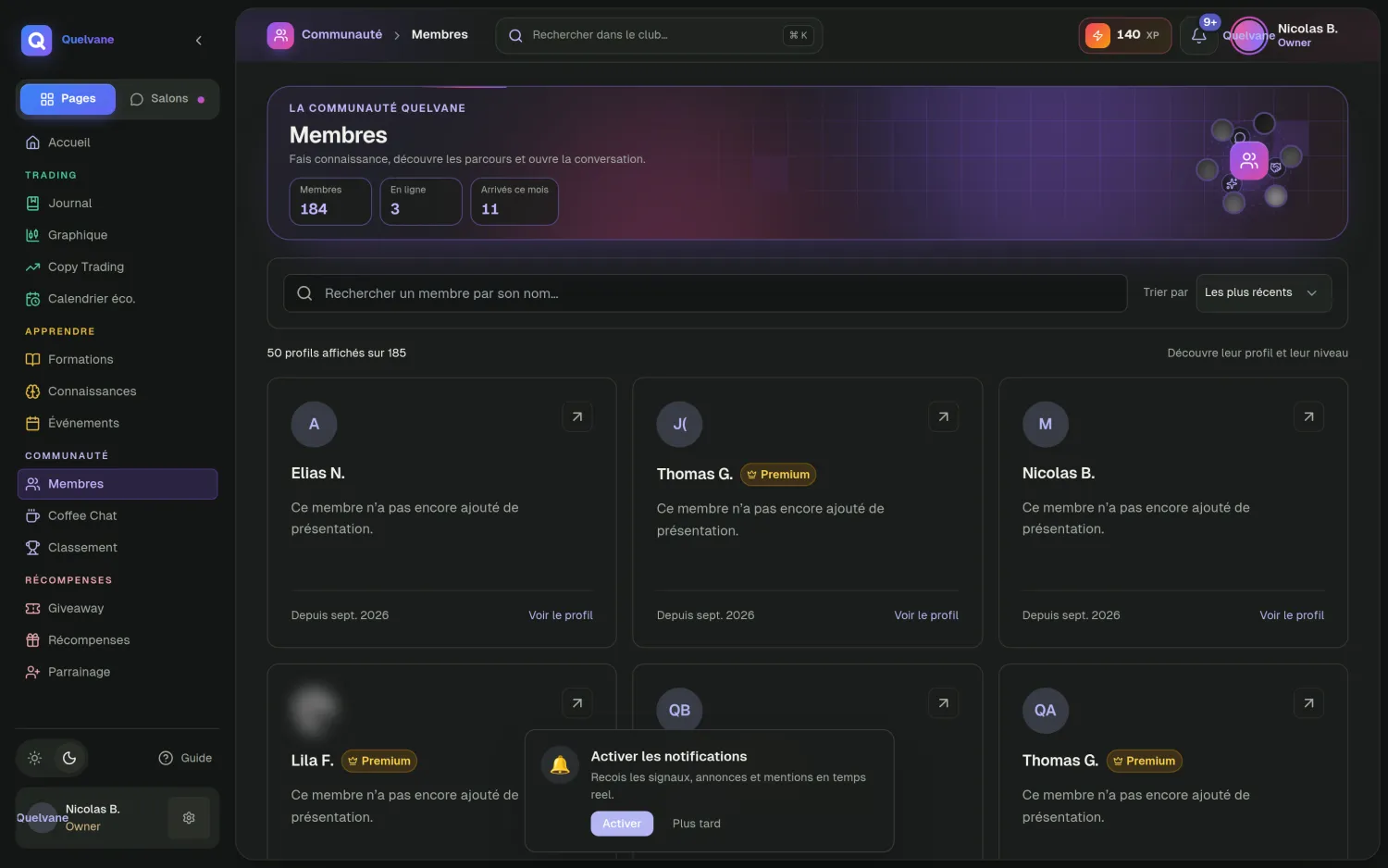The height and width of the screenshot is (868, 1388).
Task: Collapse the sidebar with the chevron
Action: (x=199, y=40)
